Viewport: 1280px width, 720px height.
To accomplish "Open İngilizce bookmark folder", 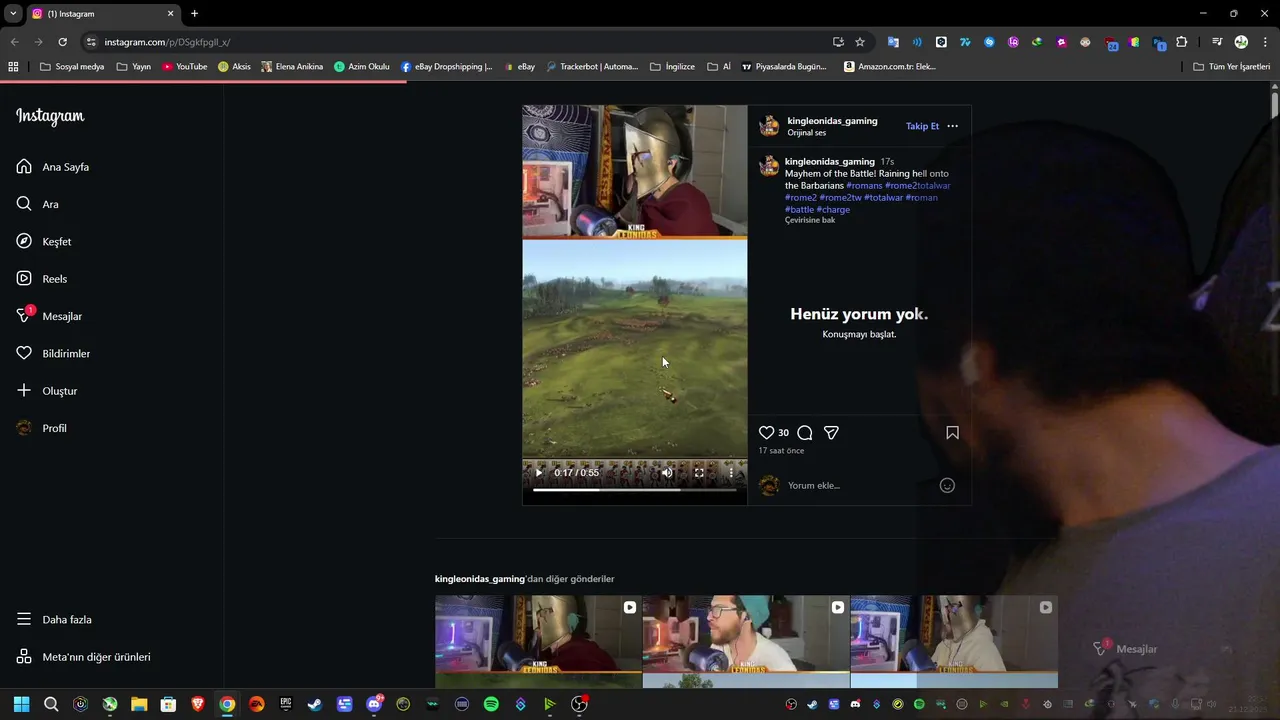I will pyautogui.click(x=672, y=67).
